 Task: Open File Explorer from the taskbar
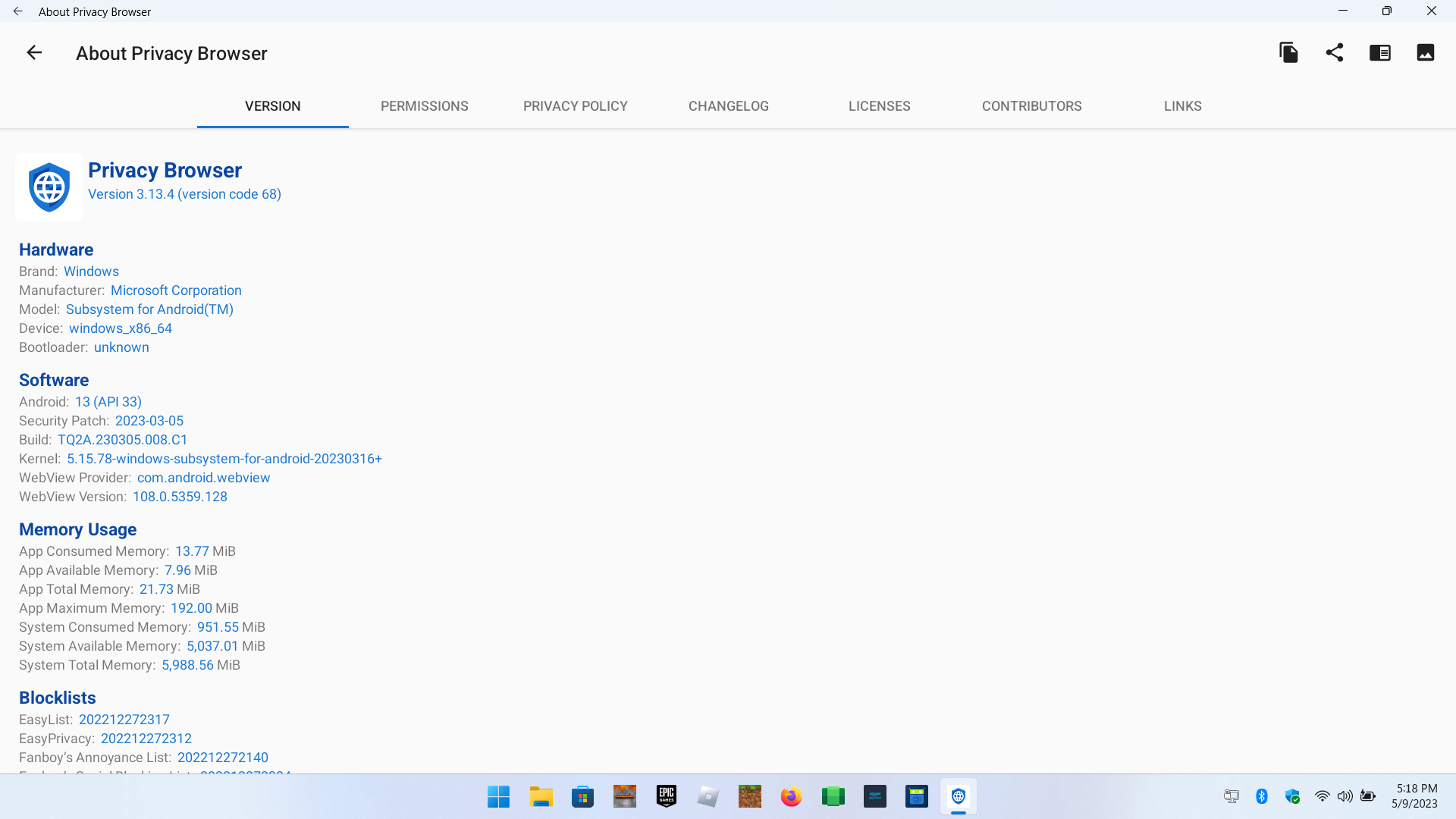point(541,796)
